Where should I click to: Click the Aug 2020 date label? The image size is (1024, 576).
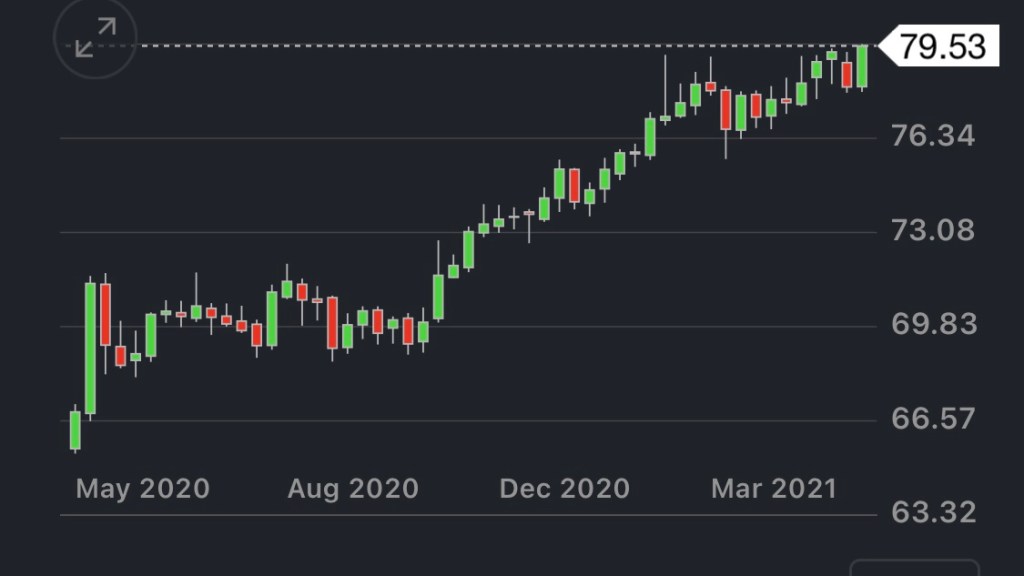(352, 489)
